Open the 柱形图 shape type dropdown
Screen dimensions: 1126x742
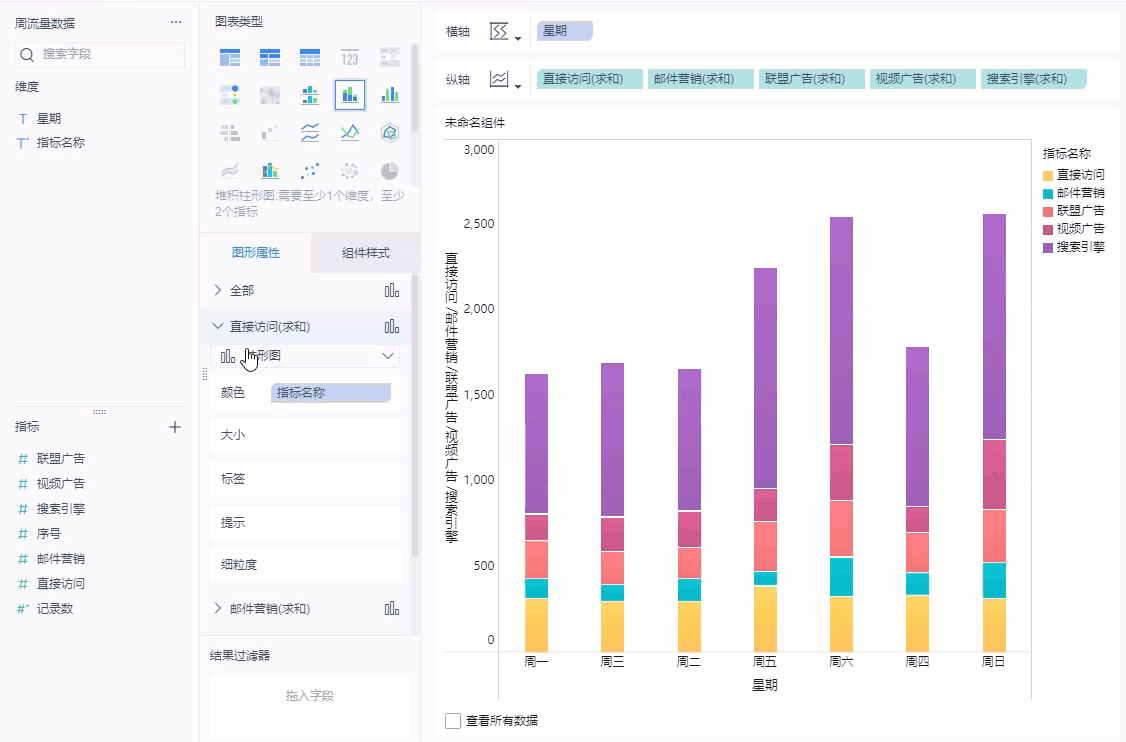point(305,356)
